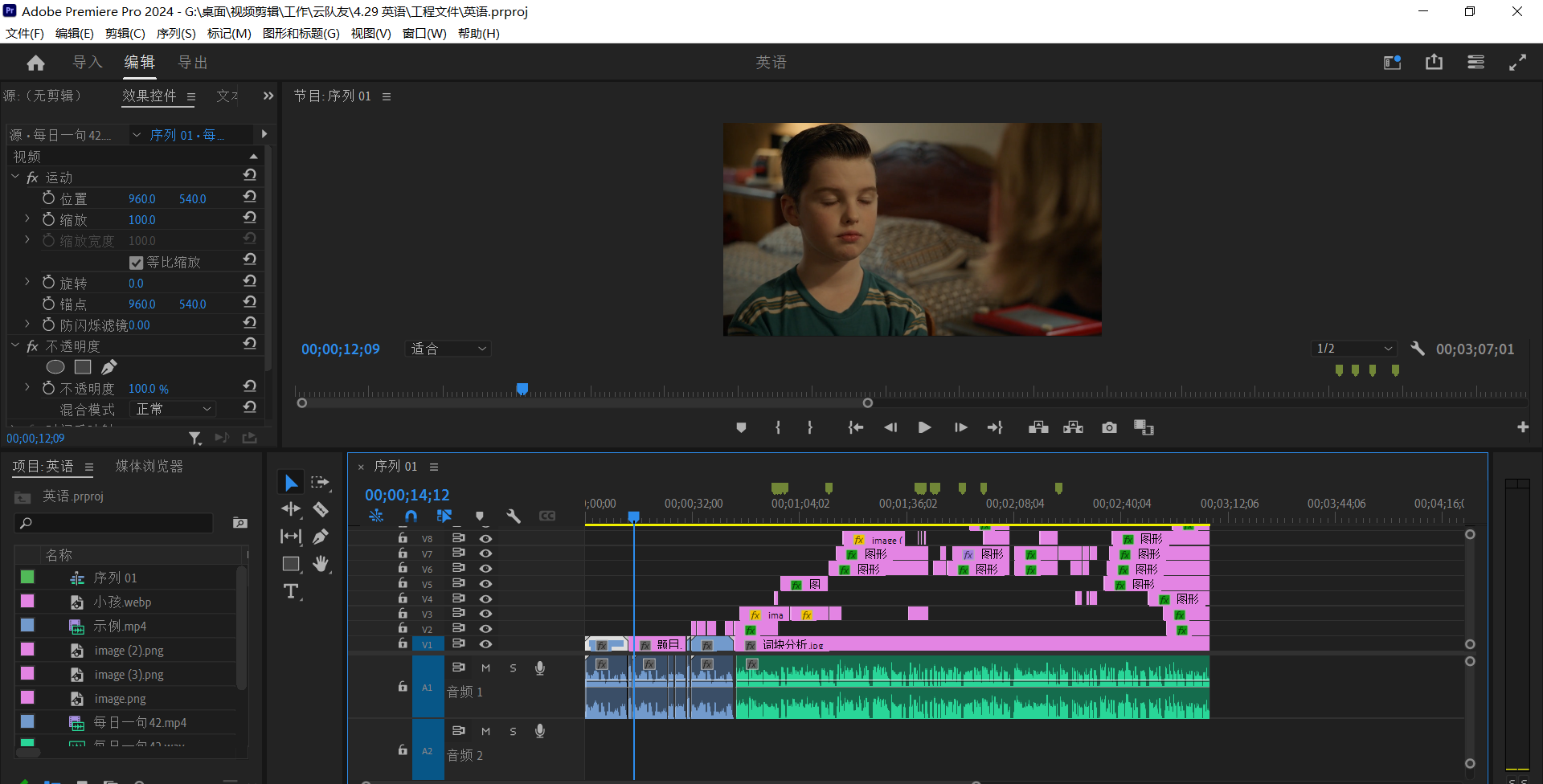Image resolution: width=1543 pixels, height=784 pixels.
Task: Select 示例.mp4 in the project panel
Action: point(120,627)
